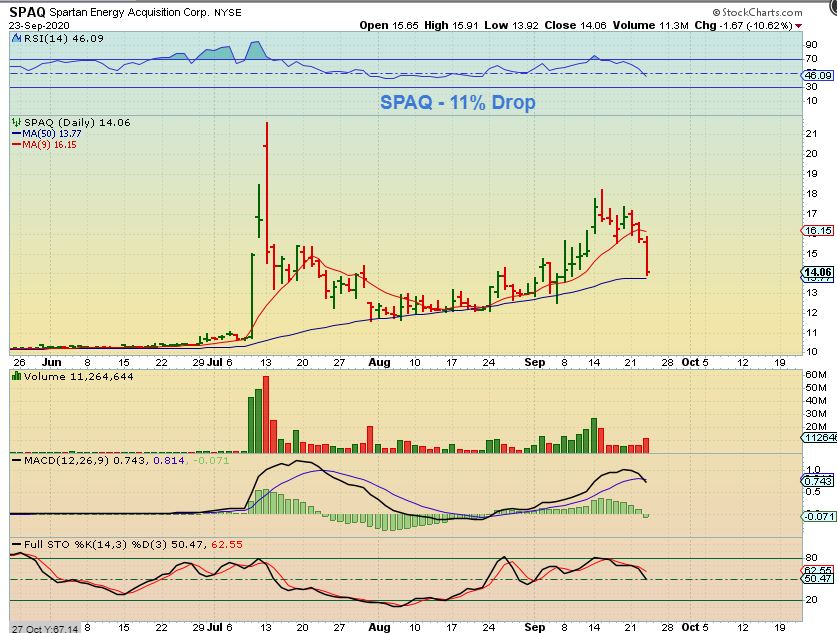The image size is (837, 633).
Task: Click the Close 14.06 header value
Action: (575, 25)
